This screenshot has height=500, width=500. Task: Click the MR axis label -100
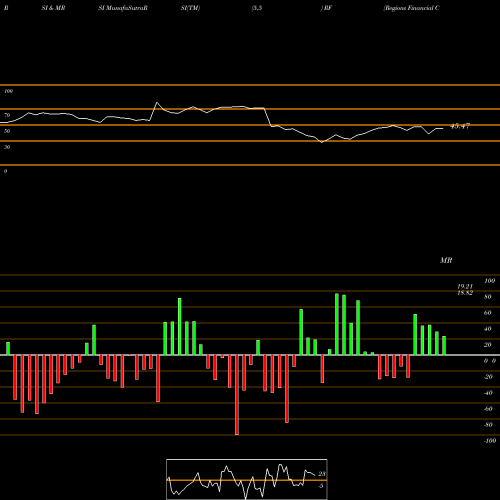(490, 441)
